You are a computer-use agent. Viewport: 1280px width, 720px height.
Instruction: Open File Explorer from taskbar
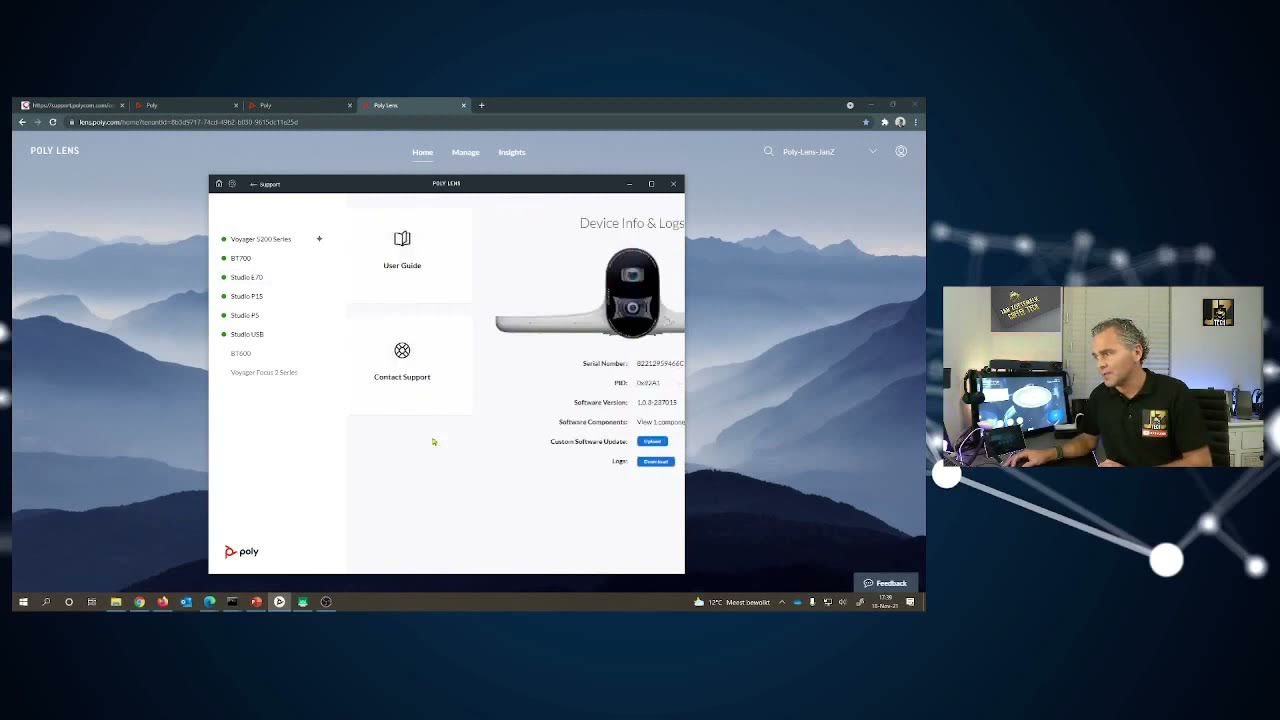coord(116,602)
